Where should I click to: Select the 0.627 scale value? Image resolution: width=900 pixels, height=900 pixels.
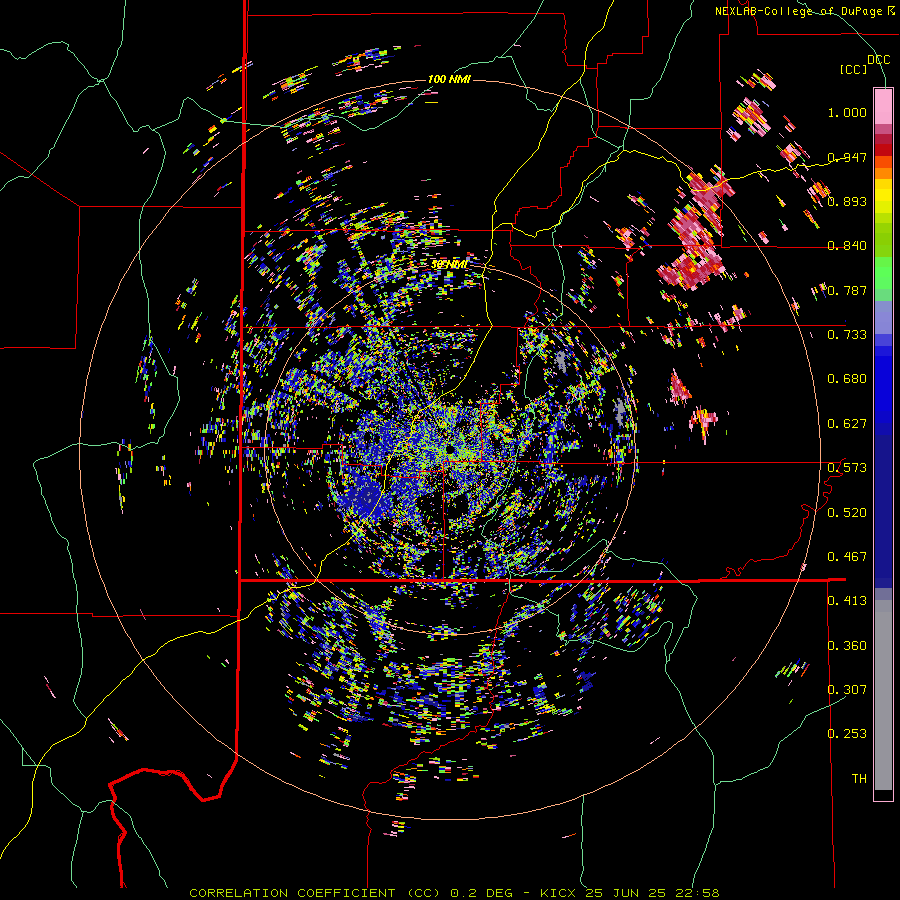coord(847,424)
